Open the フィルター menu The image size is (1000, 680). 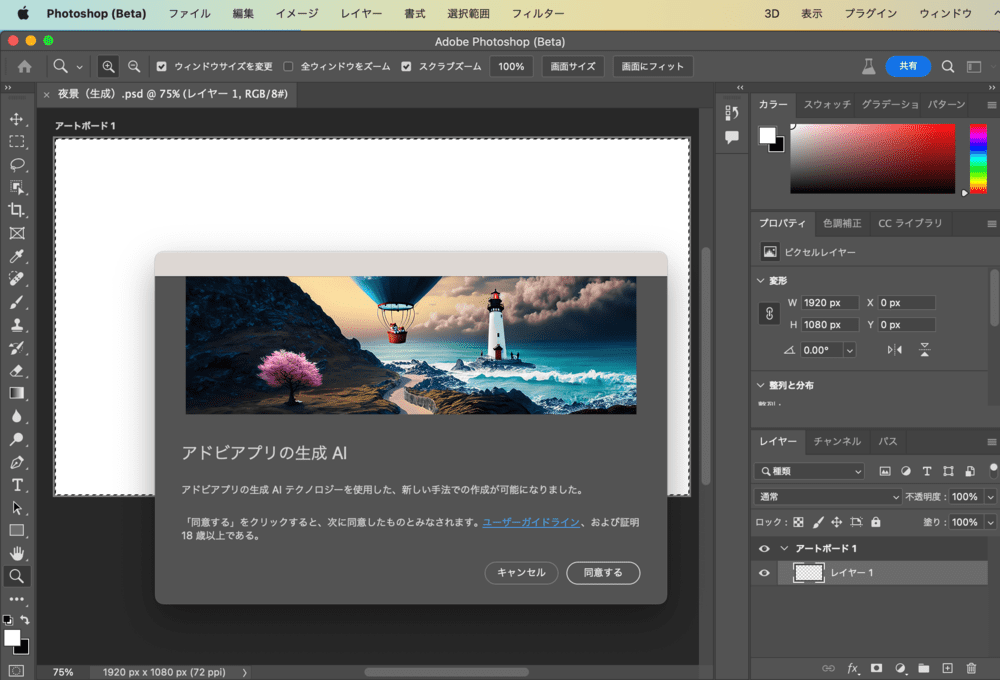(538, 13)
